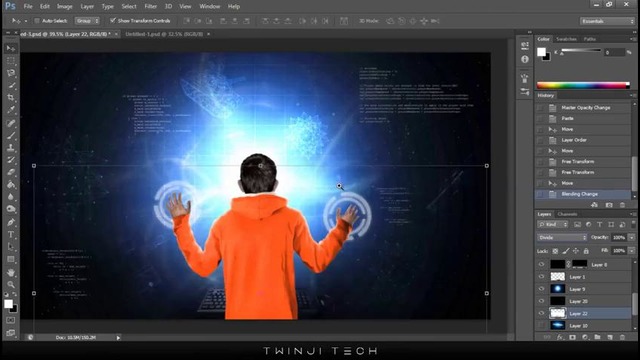Click the layer Opacity value field

(619, 238)
